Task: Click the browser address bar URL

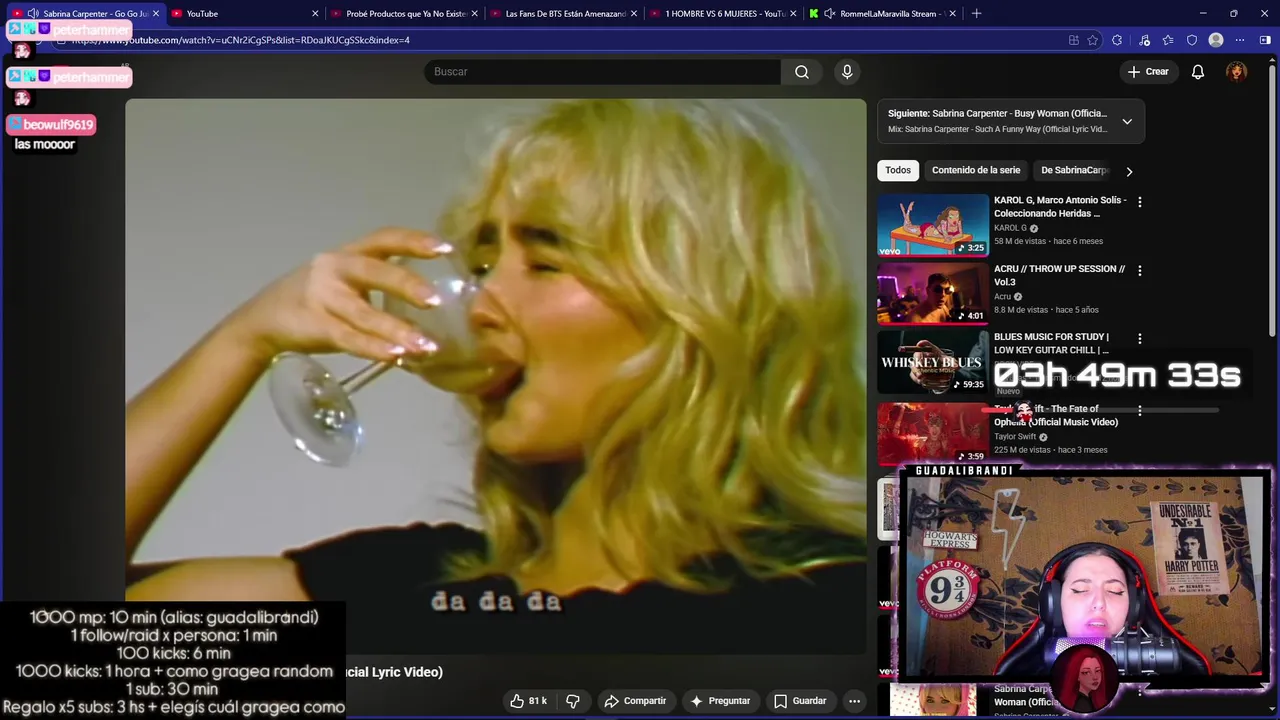Action: [240, 40]
